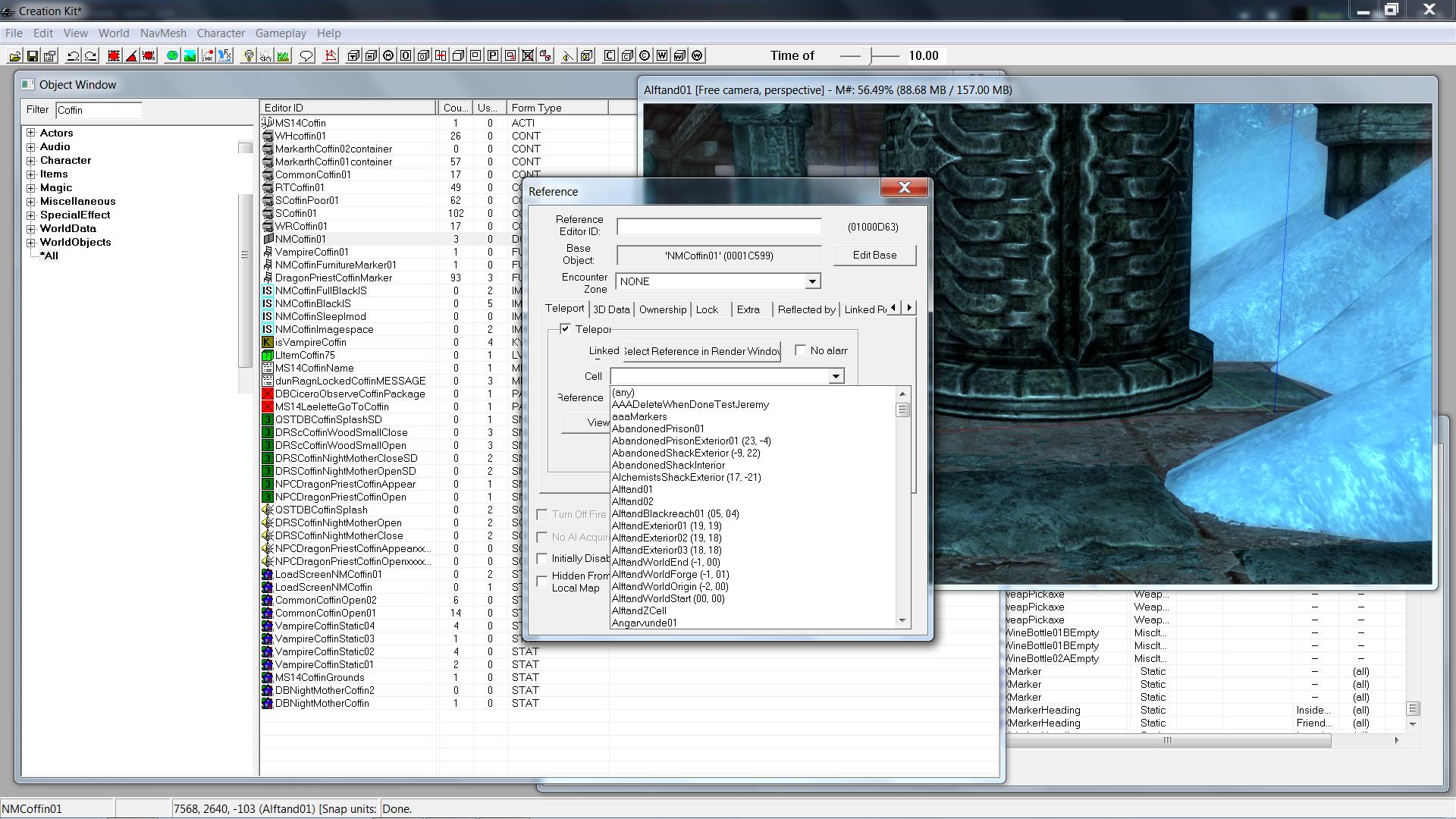Click the speech bubble dialogue icon
The width and height of the screenshot is (1456, 819).
click(x=306, y=55)
